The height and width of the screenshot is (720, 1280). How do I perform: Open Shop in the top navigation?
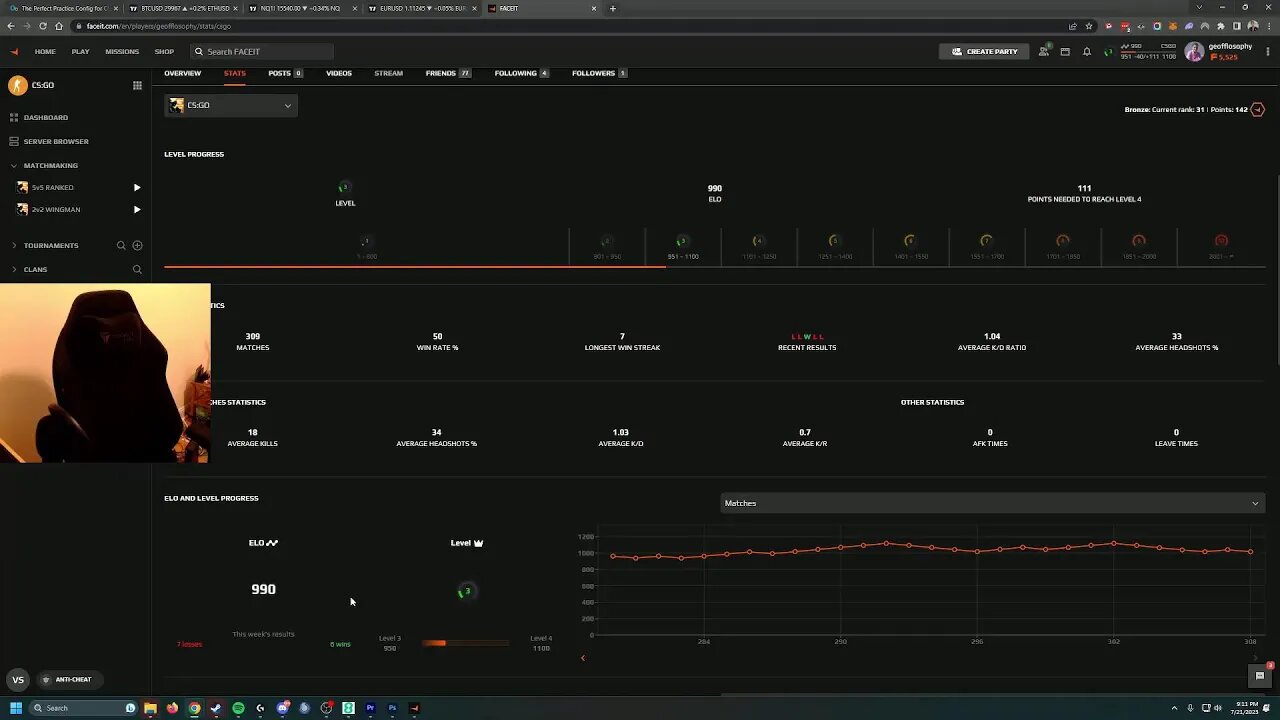[164, 51]
